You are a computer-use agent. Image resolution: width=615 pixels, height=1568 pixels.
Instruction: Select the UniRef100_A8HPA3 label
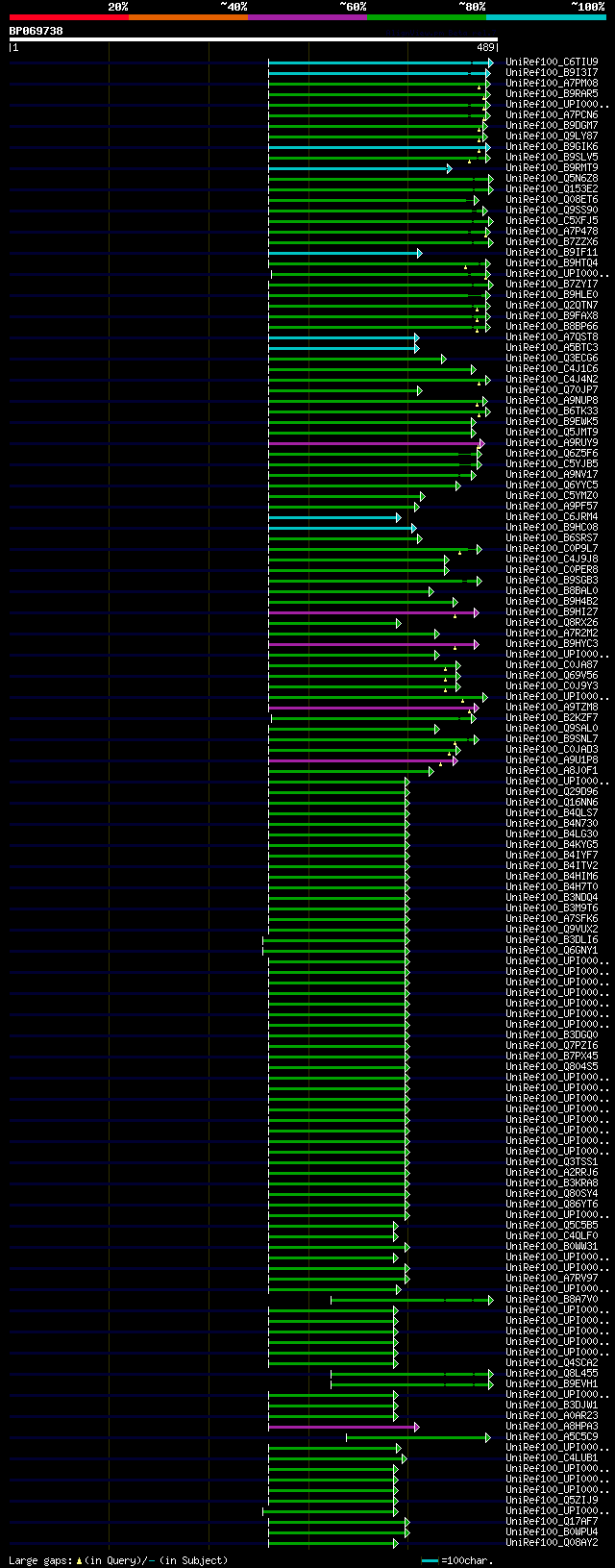pyautogui.click(x=552, y=1427)
